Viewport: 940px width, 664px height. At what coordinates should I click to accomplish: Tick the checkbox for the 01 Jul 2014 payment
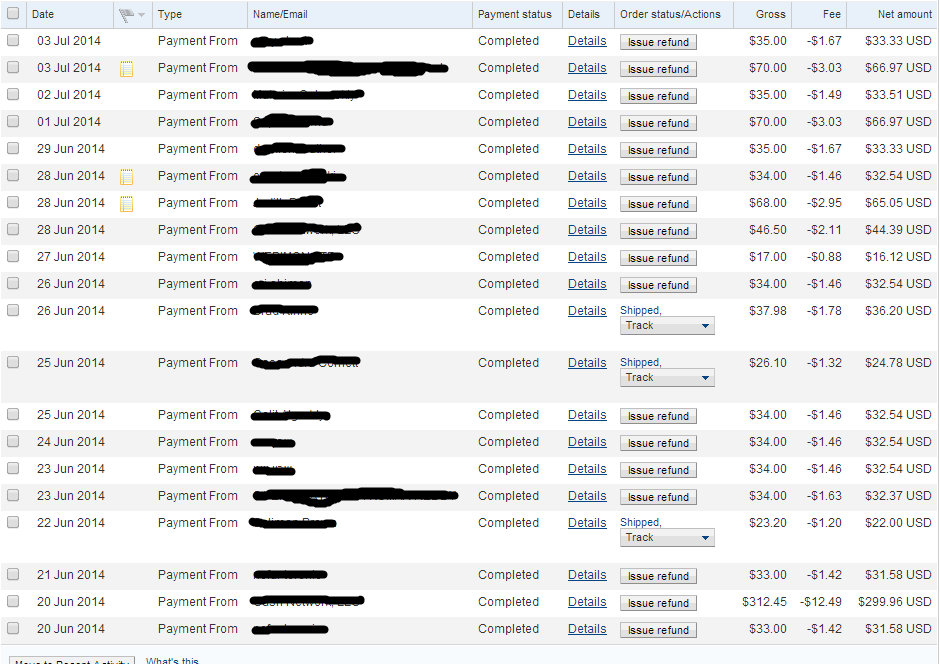point(13,121)
